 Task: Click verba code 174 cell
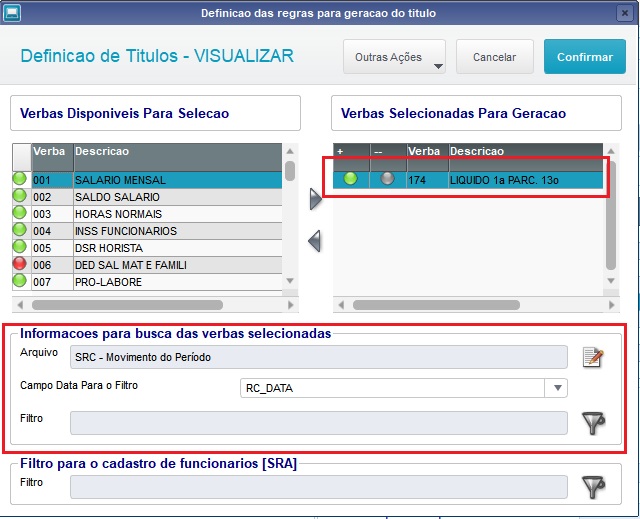[427, 180]
